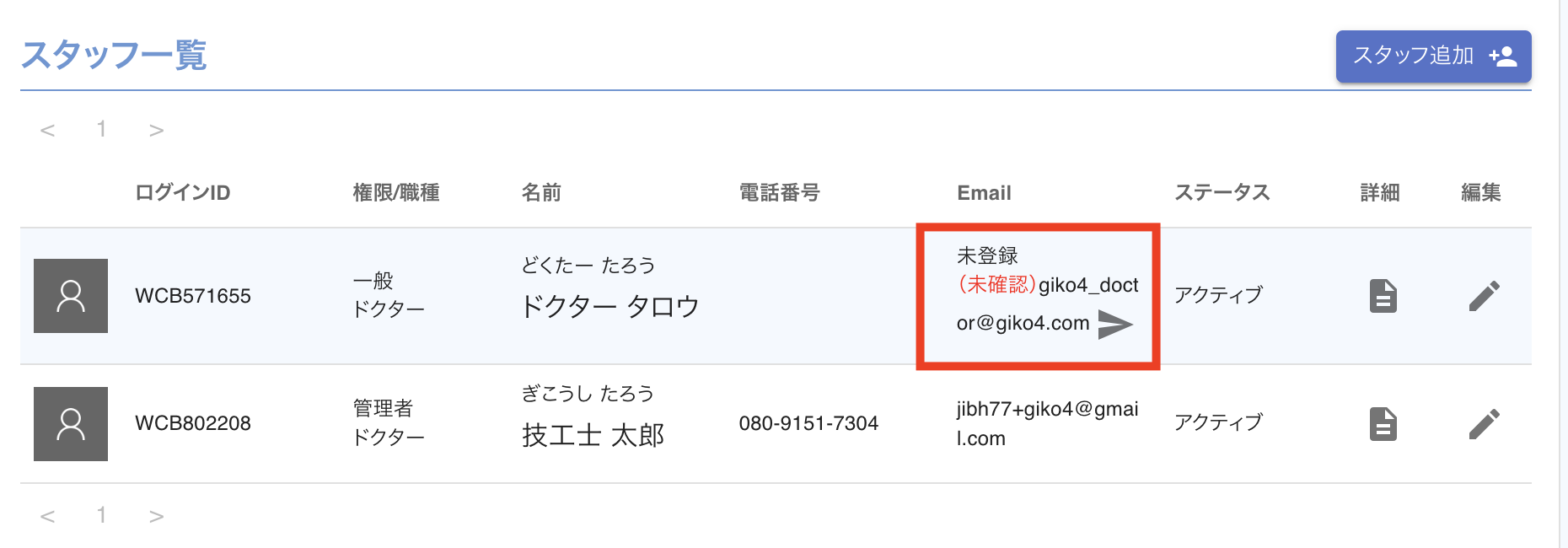This screenshot has height=548, width=1568.
Task: Resend confirmation email via paper-plane icon
Action: (1114, 325)
